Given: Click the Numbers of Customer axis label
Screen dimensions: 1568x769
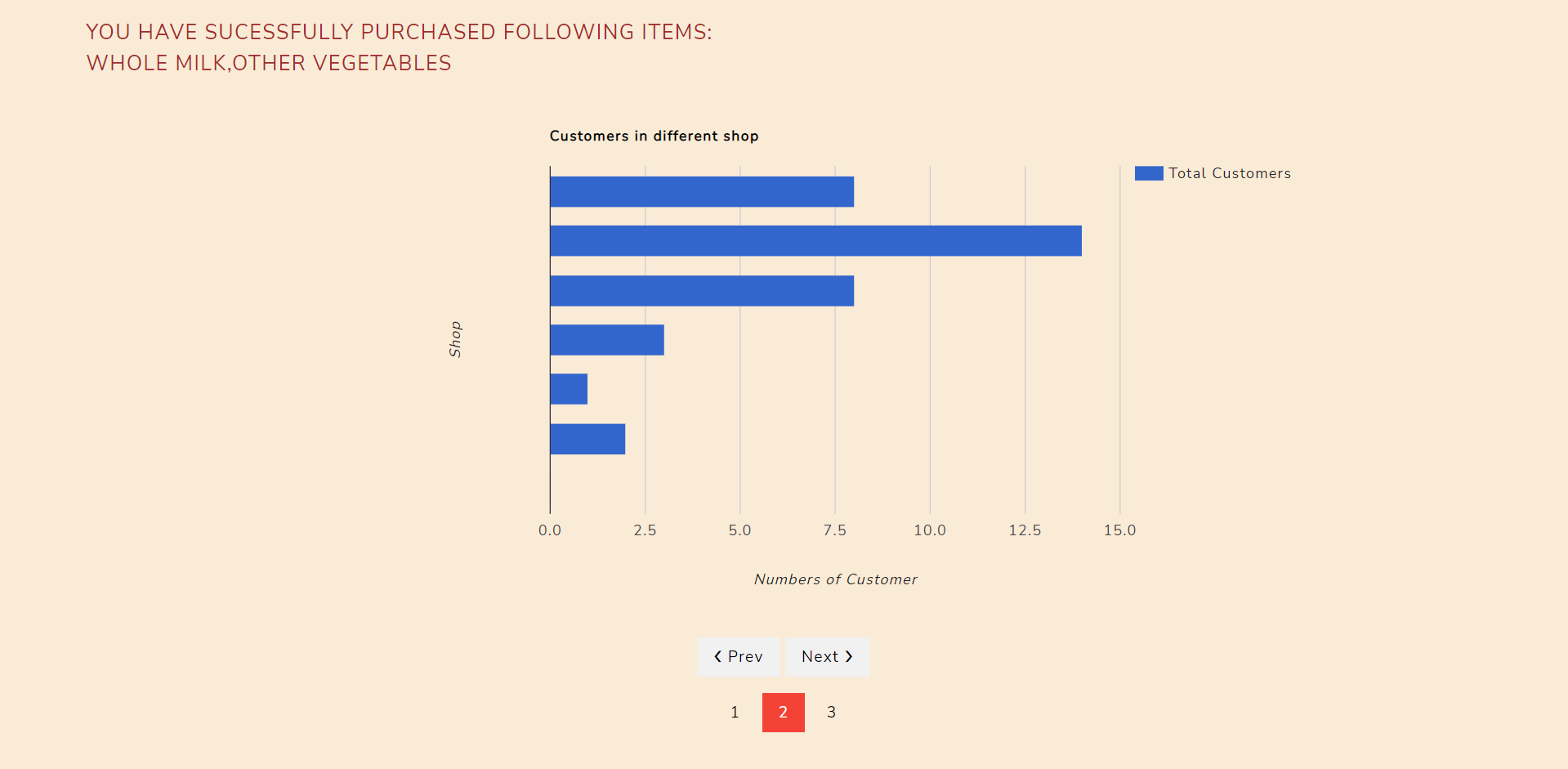Looking at the screenshot, I should pos(836,579).
